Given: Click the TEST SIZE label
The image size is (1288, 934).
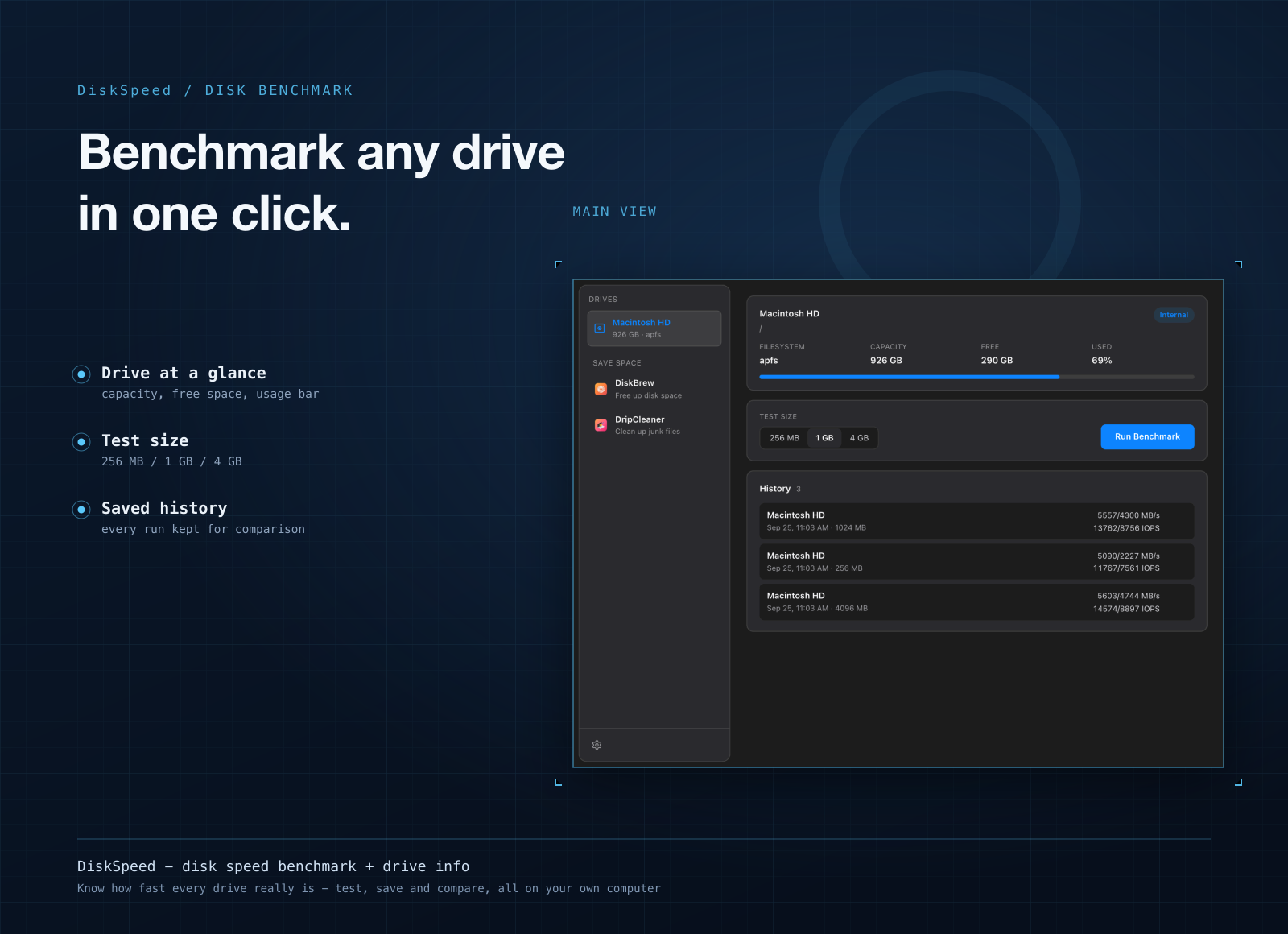Looking at the screenshot, I should pos(778,417).
